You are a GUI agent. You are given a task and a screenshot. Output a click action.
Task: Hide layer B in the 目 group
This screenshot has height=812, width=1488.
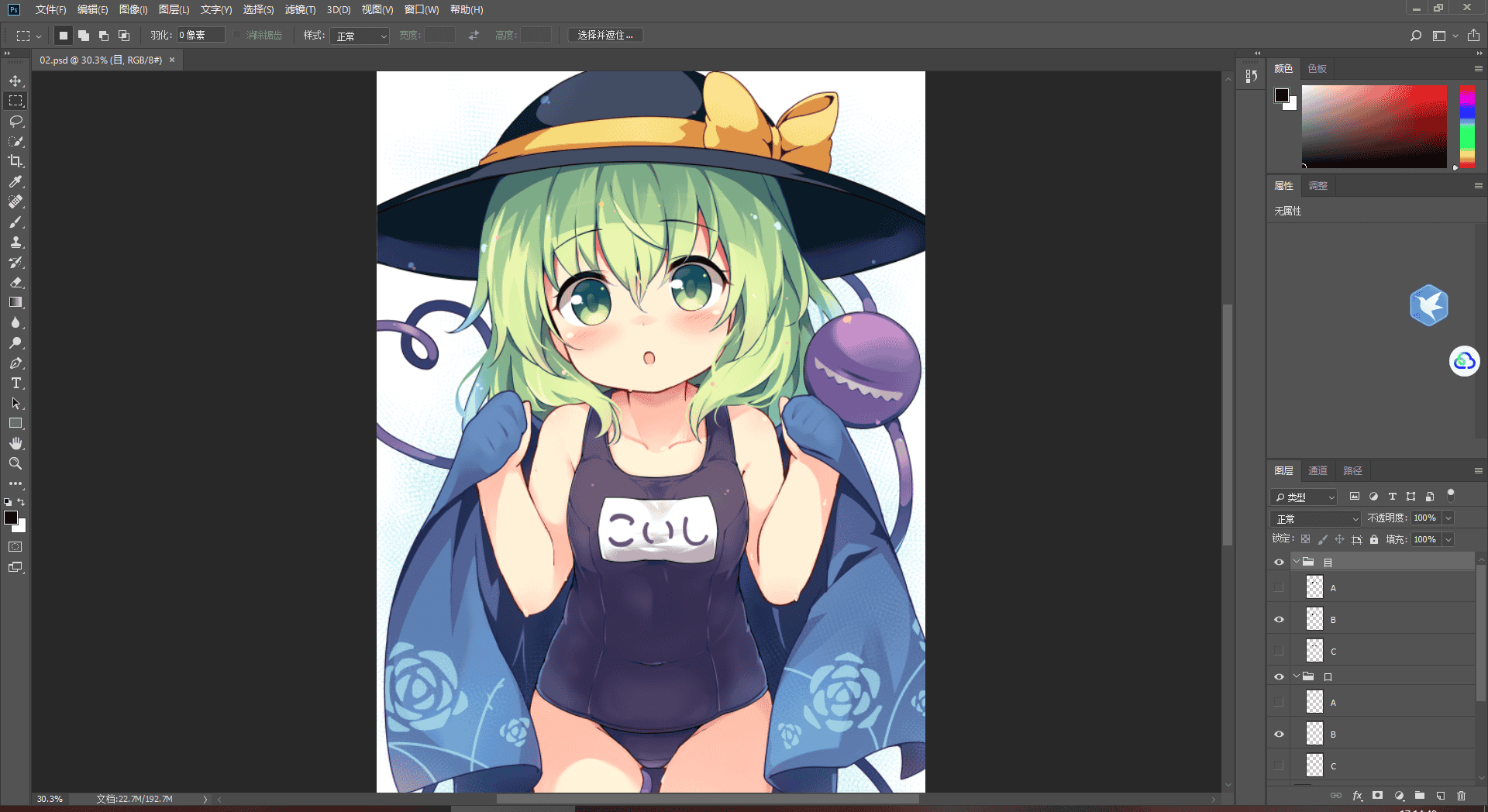pos(1279,619)
